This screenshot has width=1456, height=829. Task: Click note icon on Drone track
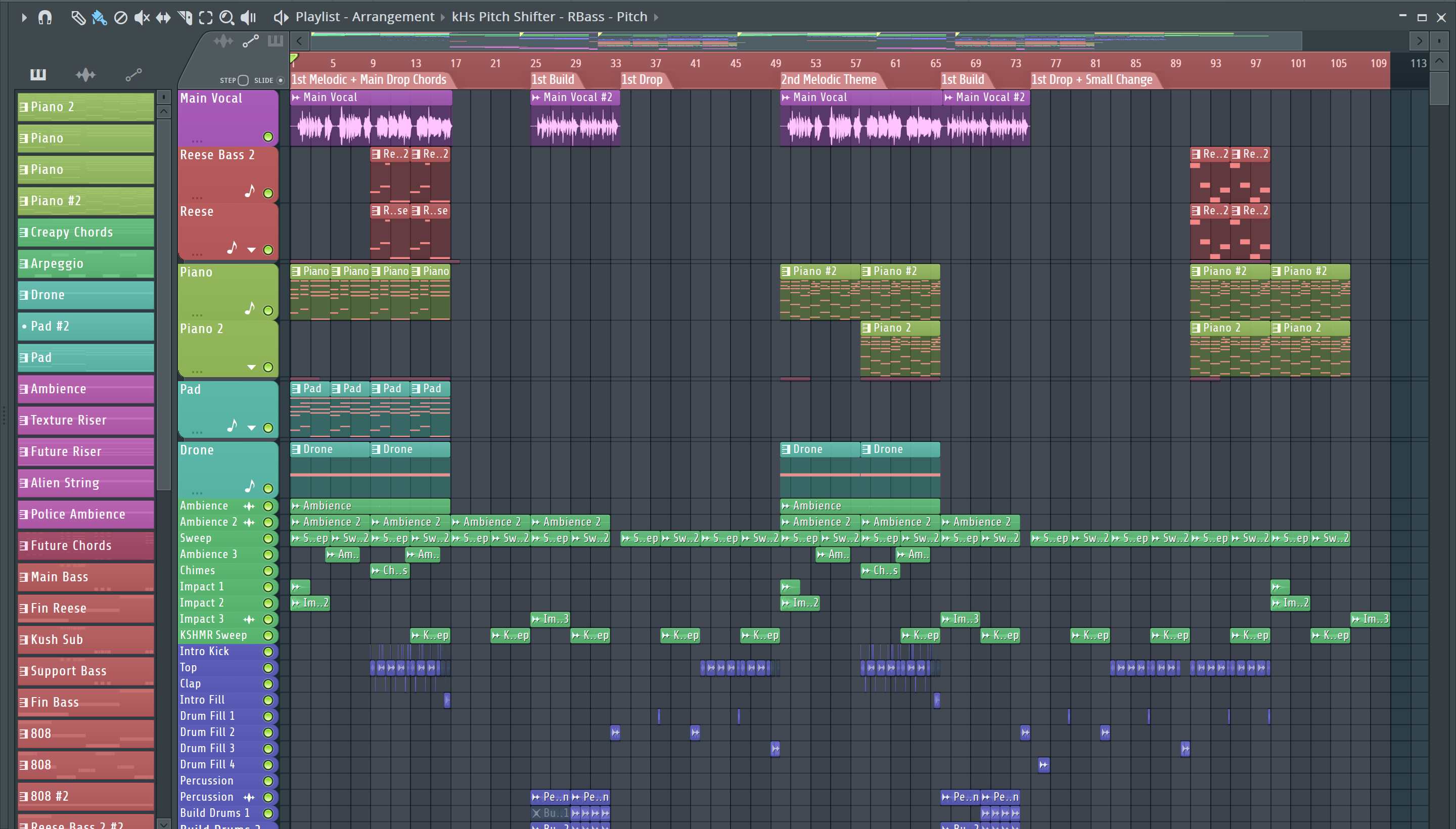coord(249,486)
